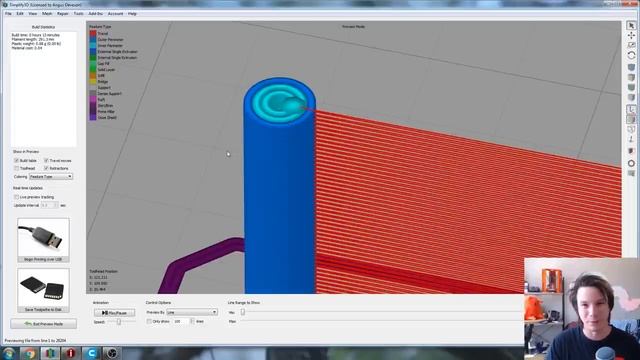Viewport: 640px width, 360px height.
Task: Activate the Scale models tool
Action: click(631, 45)
